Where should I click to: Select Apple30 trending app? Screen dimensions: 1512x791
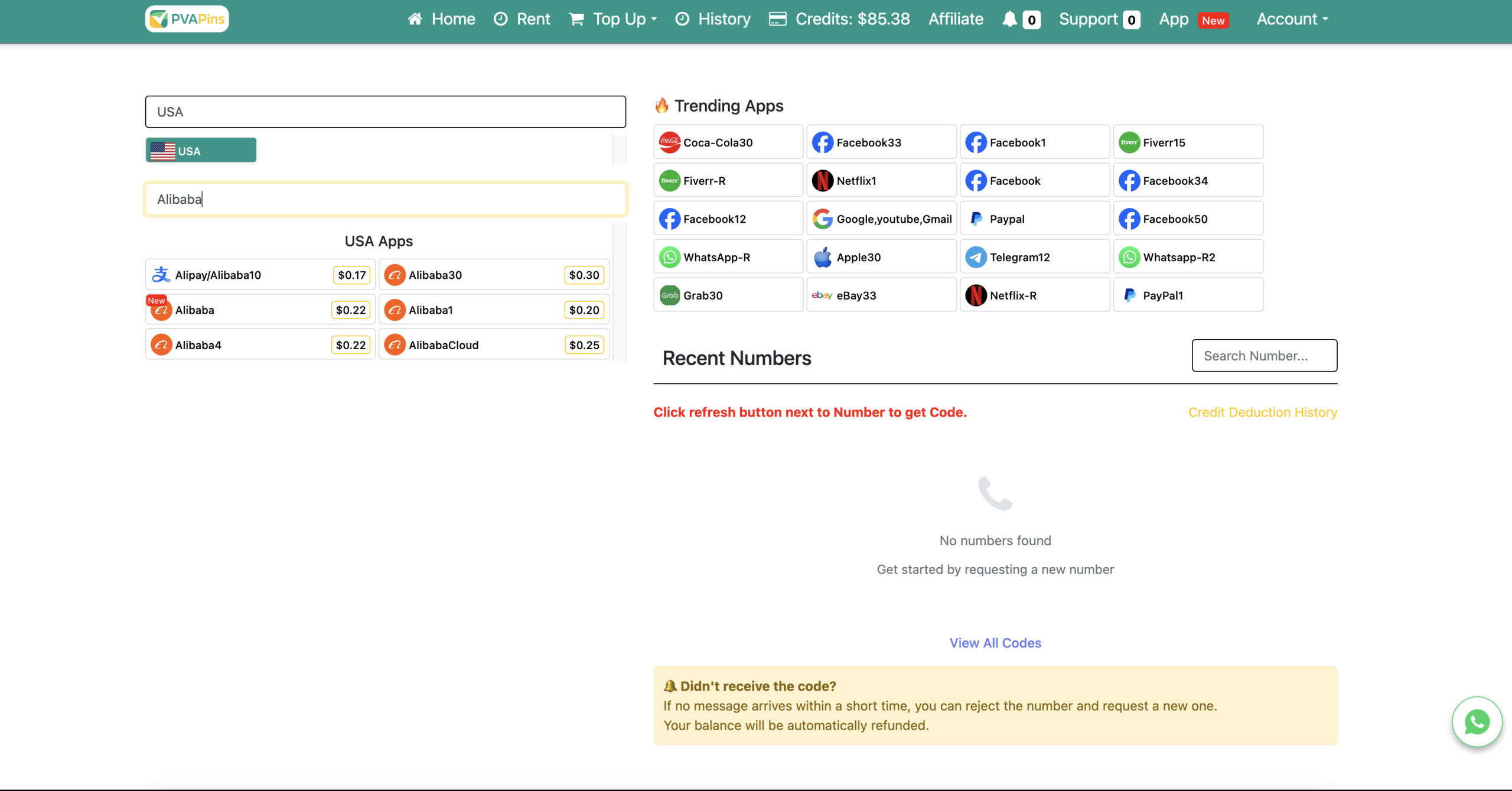point(881,257)
